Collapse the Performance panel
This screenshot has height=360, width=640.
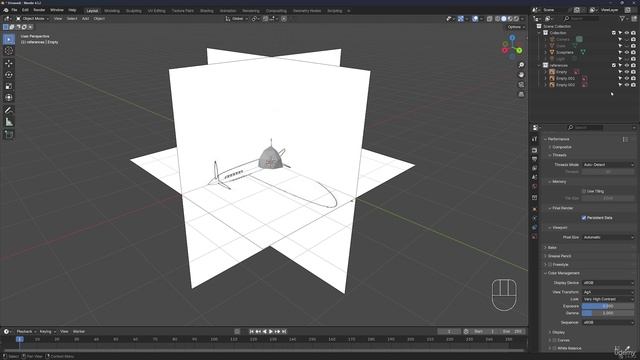(558, 139)
